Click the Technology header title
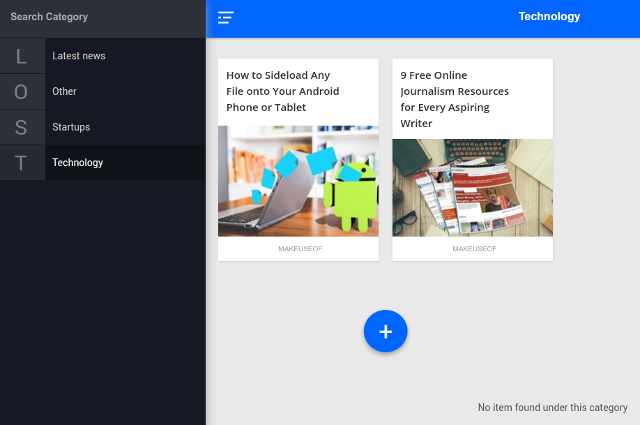640x425 pixels. (549, 16)
